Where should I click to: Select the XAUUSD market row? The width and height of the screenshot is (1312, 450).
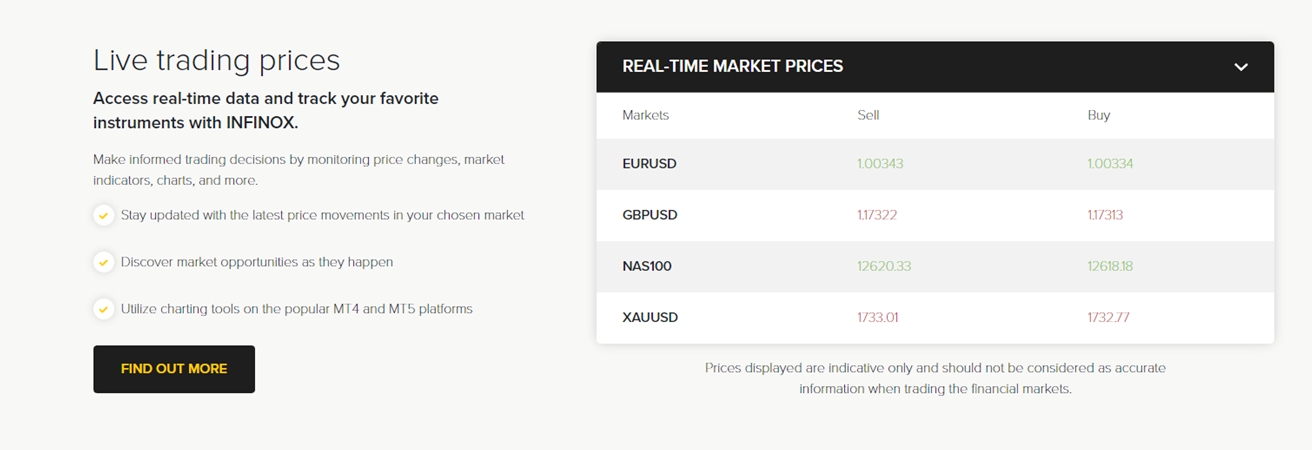(650, 317)
